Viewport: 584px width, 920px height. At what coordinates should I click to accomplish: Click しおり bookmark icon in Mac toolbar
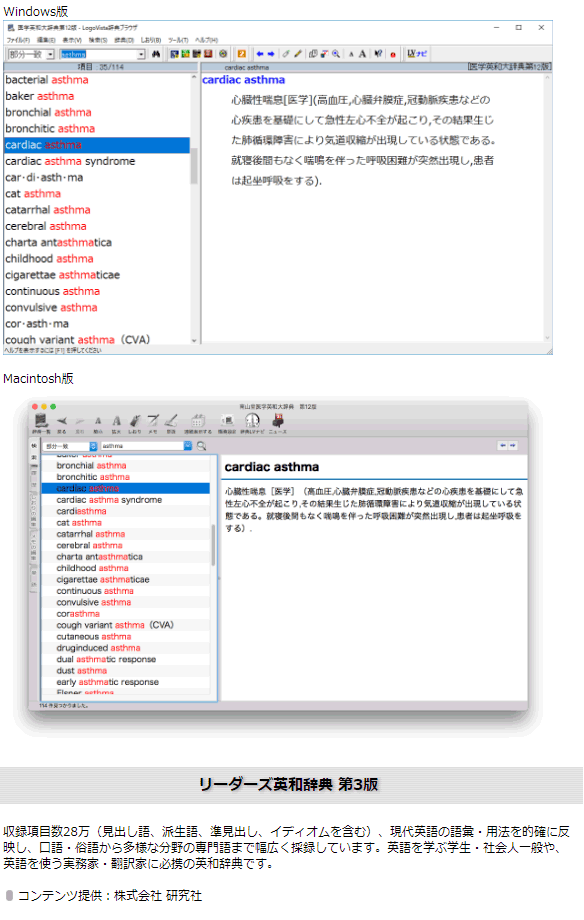click(134, 423)
